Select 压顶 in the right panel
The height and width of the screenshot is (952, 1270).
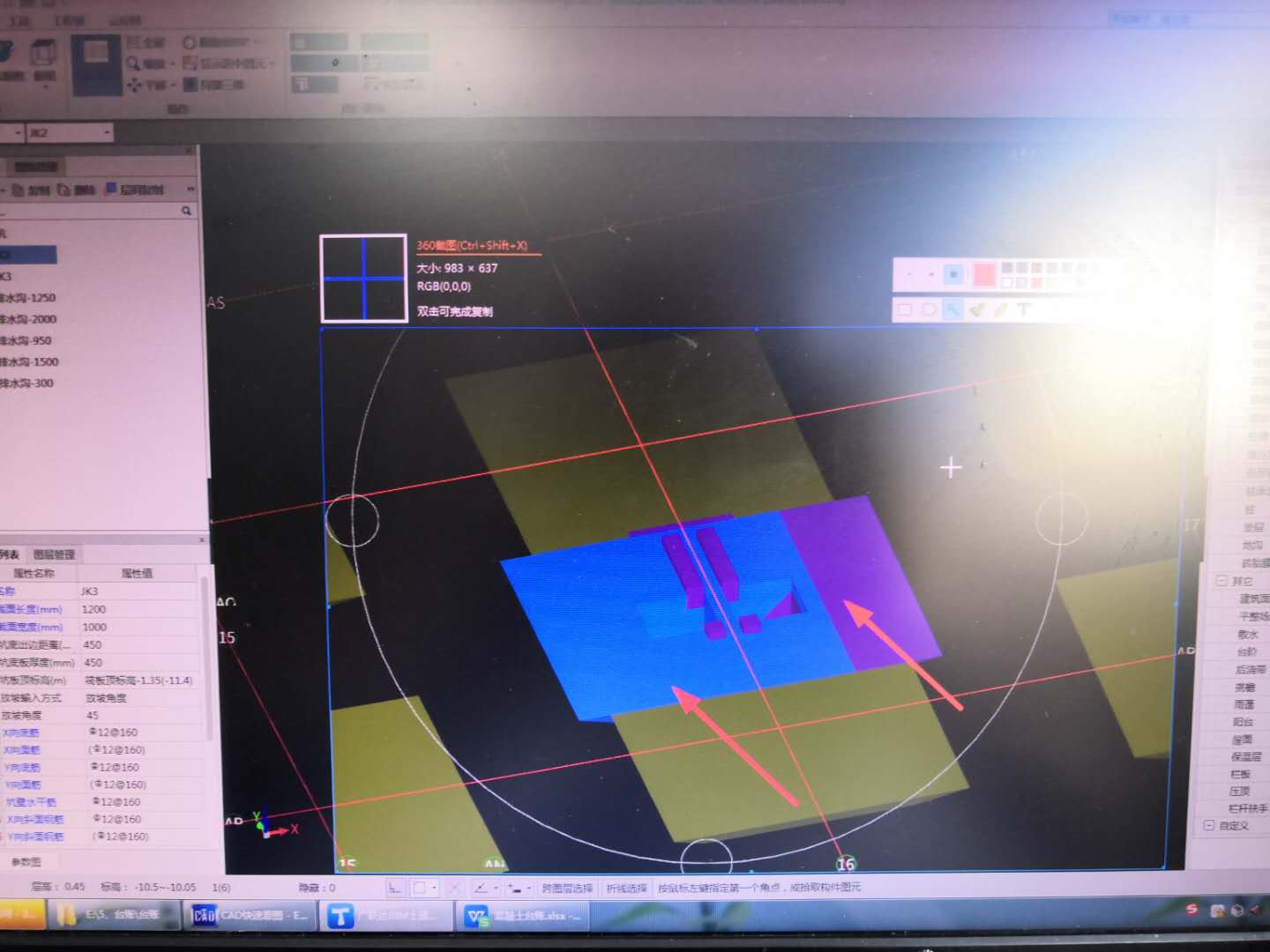click(x=1240, y=791)
